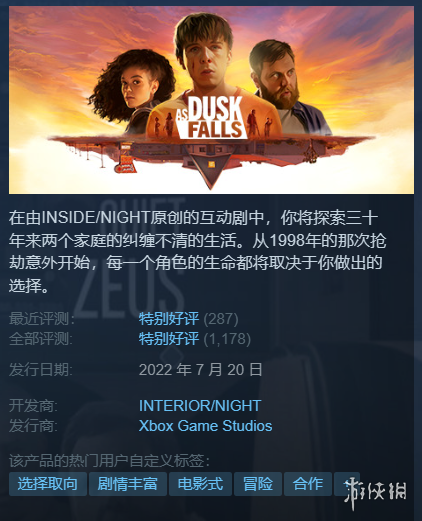Select the 合作 tag
Screen dimensions: 422x521
(308, 484)
